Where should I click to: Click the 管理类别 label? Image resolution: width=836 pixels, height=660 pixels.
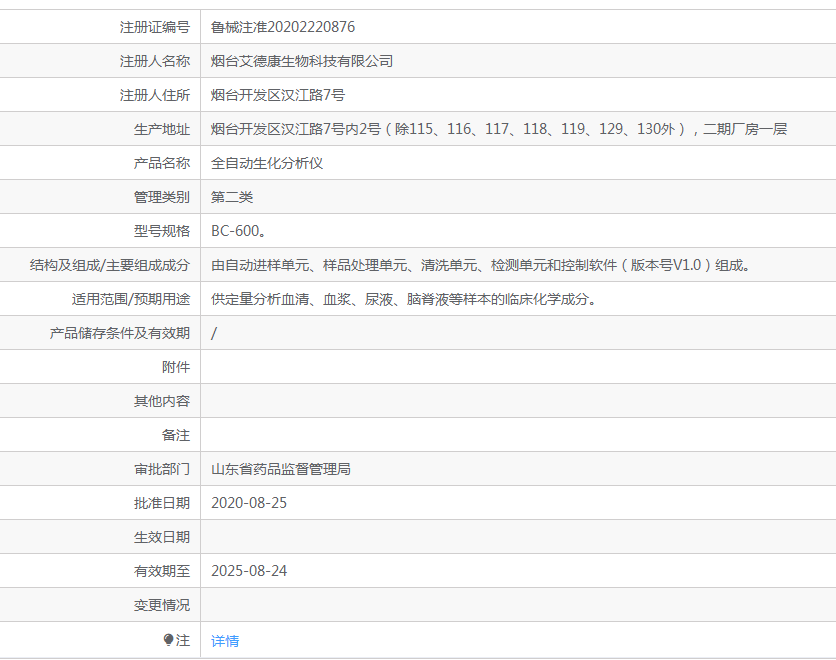162,197
